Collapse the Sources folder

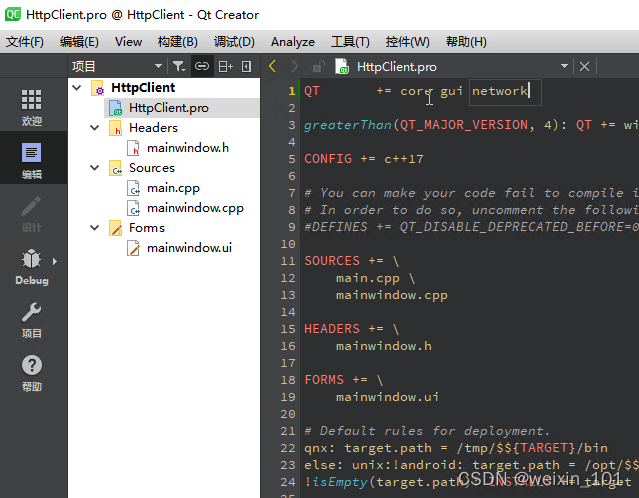(95, 167)
